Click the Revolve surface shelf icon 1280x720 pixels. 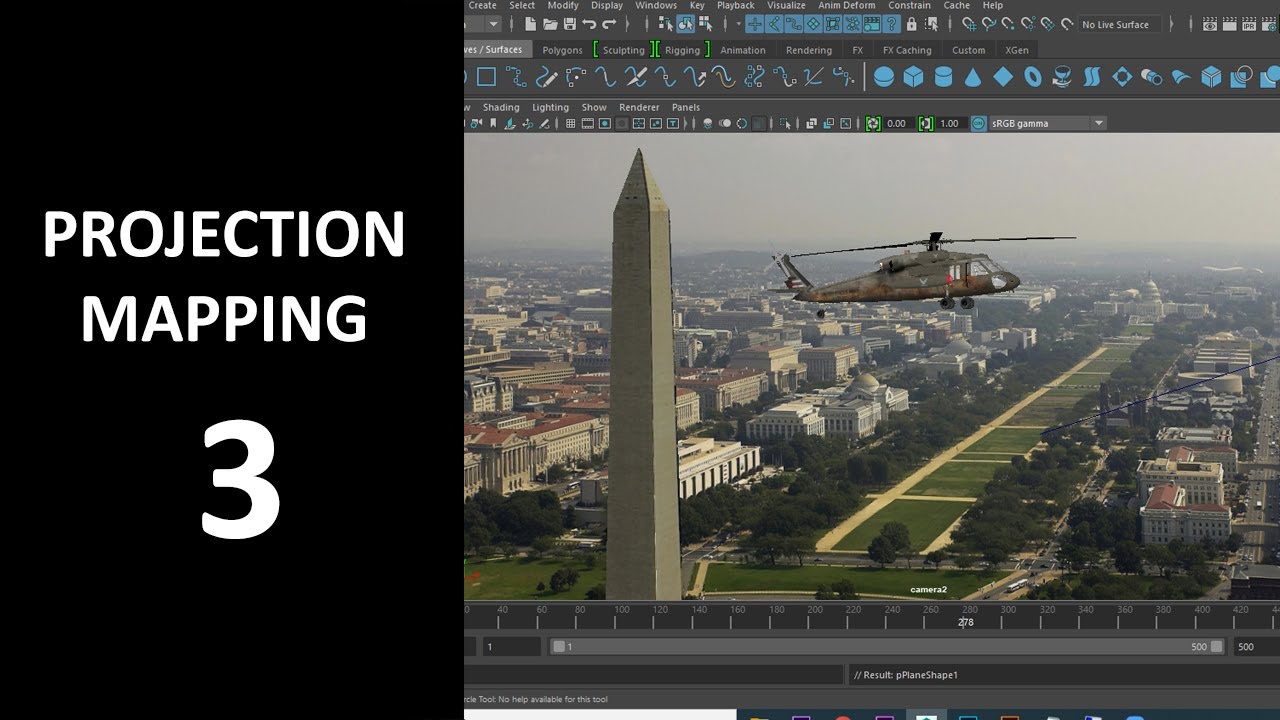[x=1062, y=77]
